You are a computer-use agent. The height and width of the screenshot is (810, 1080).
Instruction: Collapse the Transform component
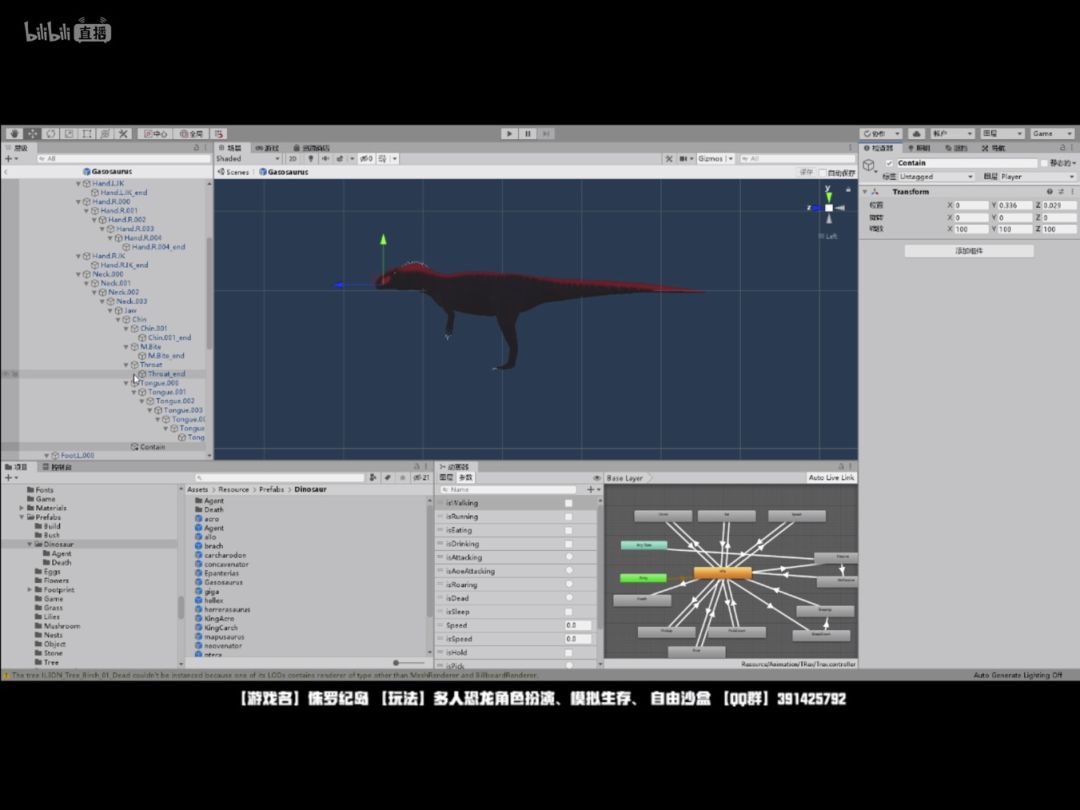(865, 191)
